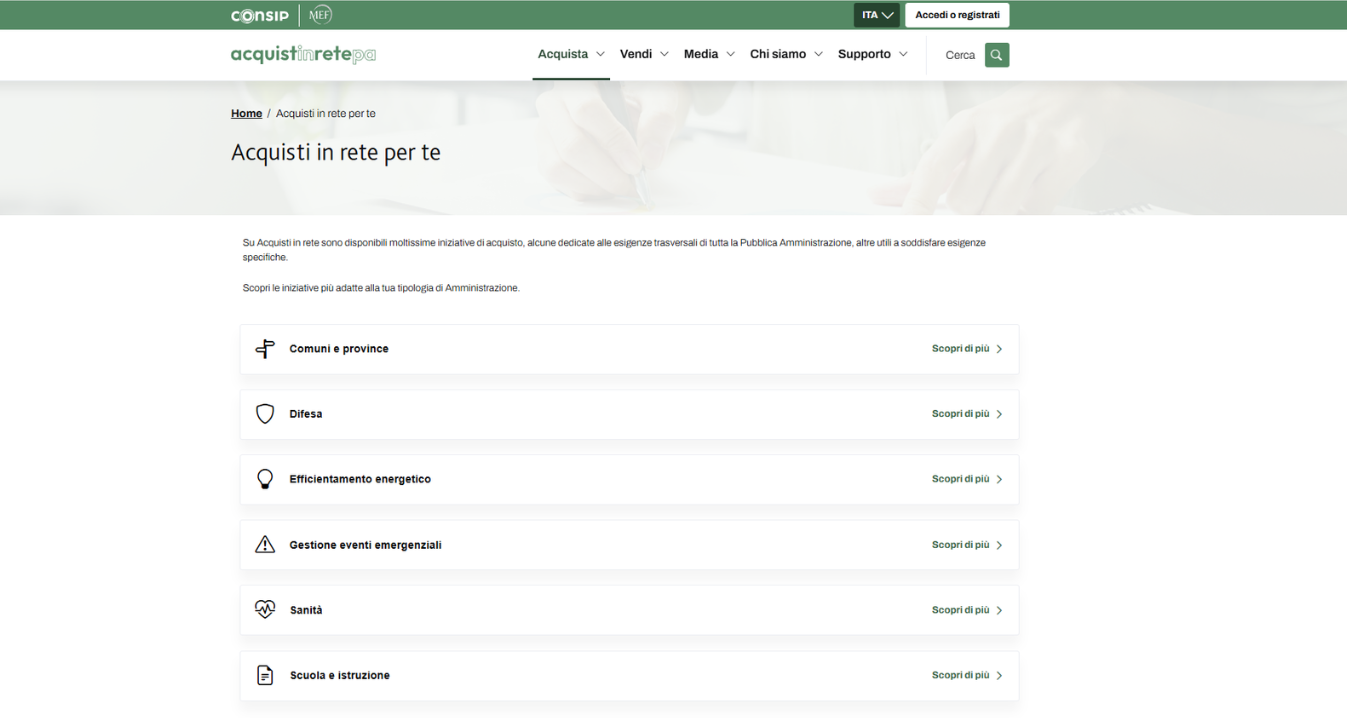Expand the Acquista navigation menu
The height and width of the screenshot is (719, 1347).
pyautogui.click(x=571, y=54)
